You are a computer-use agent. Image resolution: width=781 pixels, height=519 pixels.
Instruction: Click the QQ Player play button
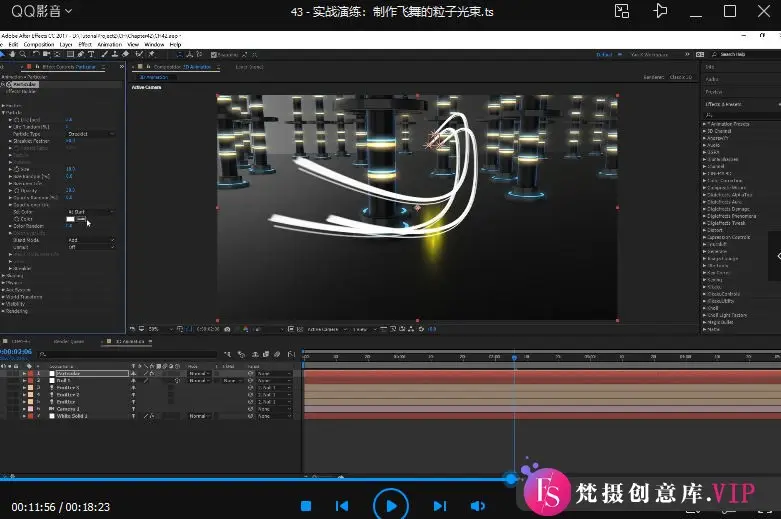(x=391, y=506)
